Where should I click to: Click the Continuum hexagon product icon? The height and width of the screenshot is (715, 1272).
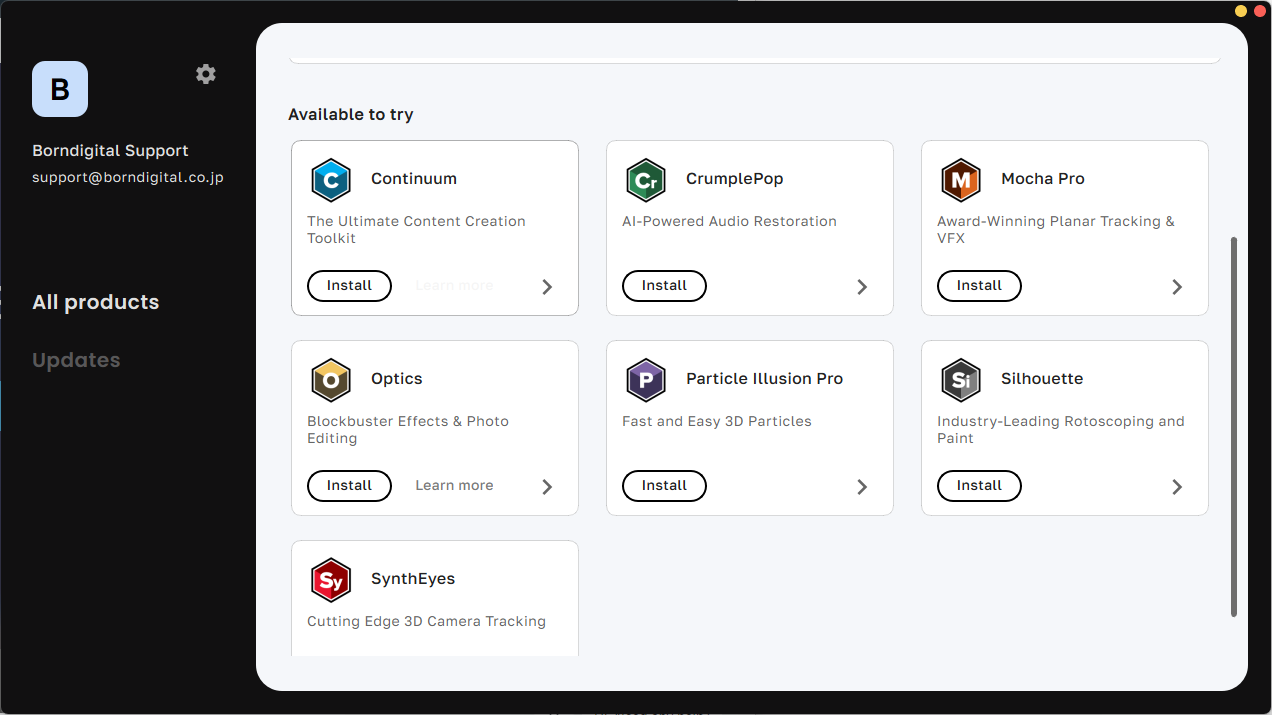331,180
